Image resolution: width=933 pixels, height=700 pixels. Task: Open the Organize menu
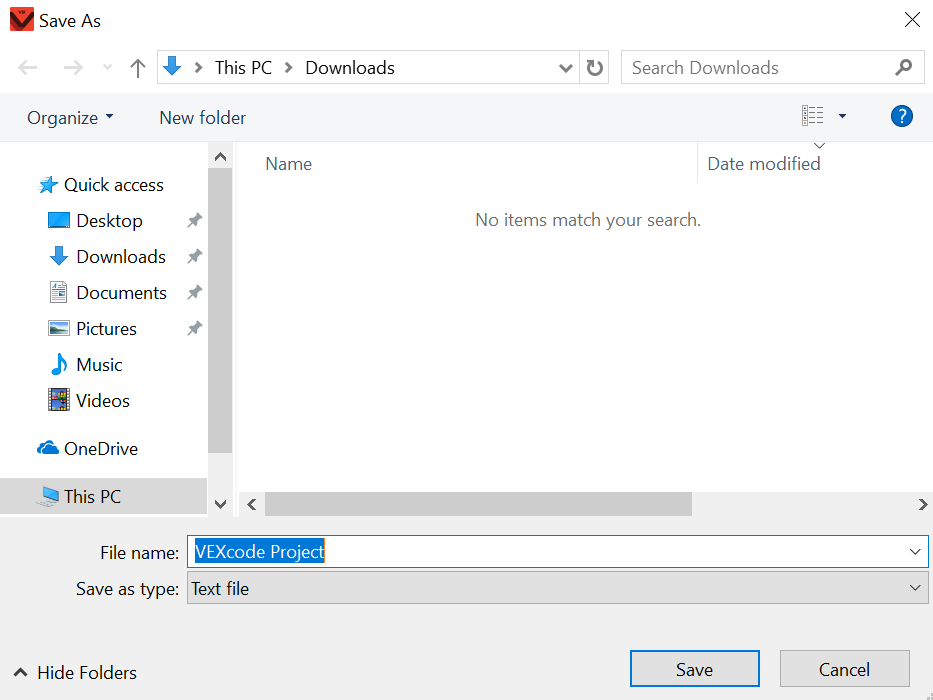[64, 117]
